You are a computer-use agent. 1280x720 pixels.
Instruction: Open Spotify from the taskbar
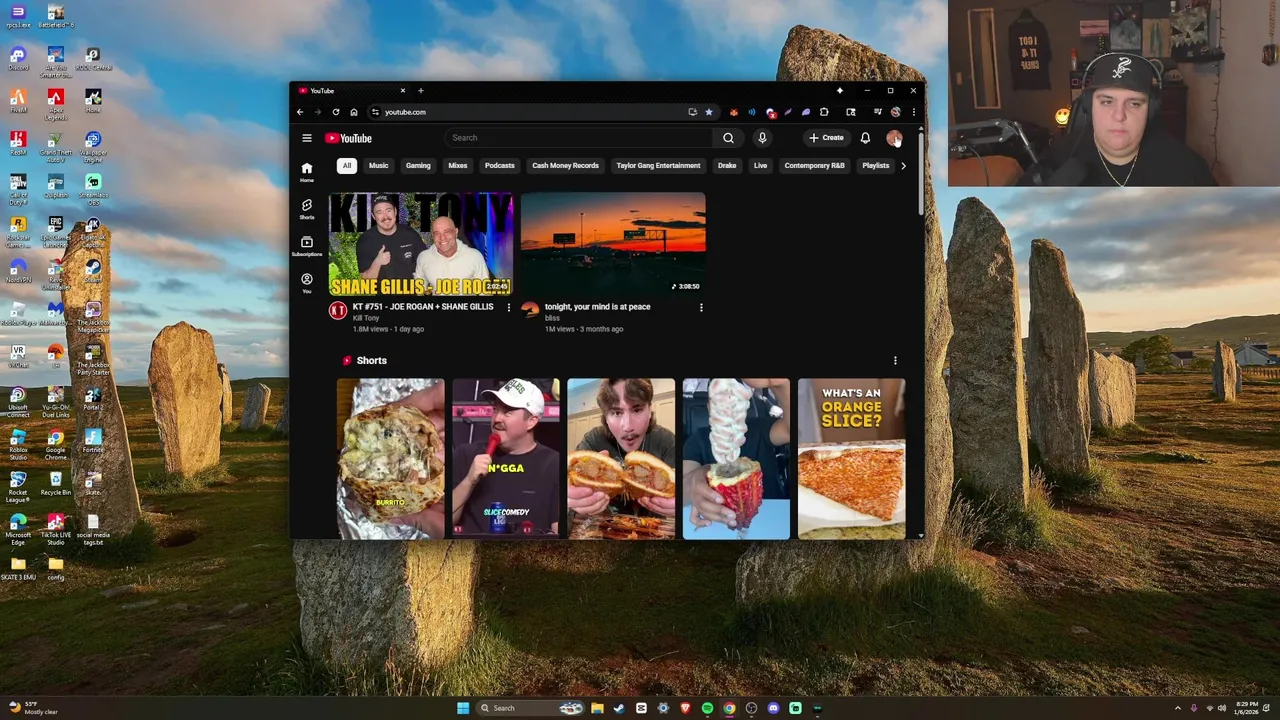(x=707, y=708)
